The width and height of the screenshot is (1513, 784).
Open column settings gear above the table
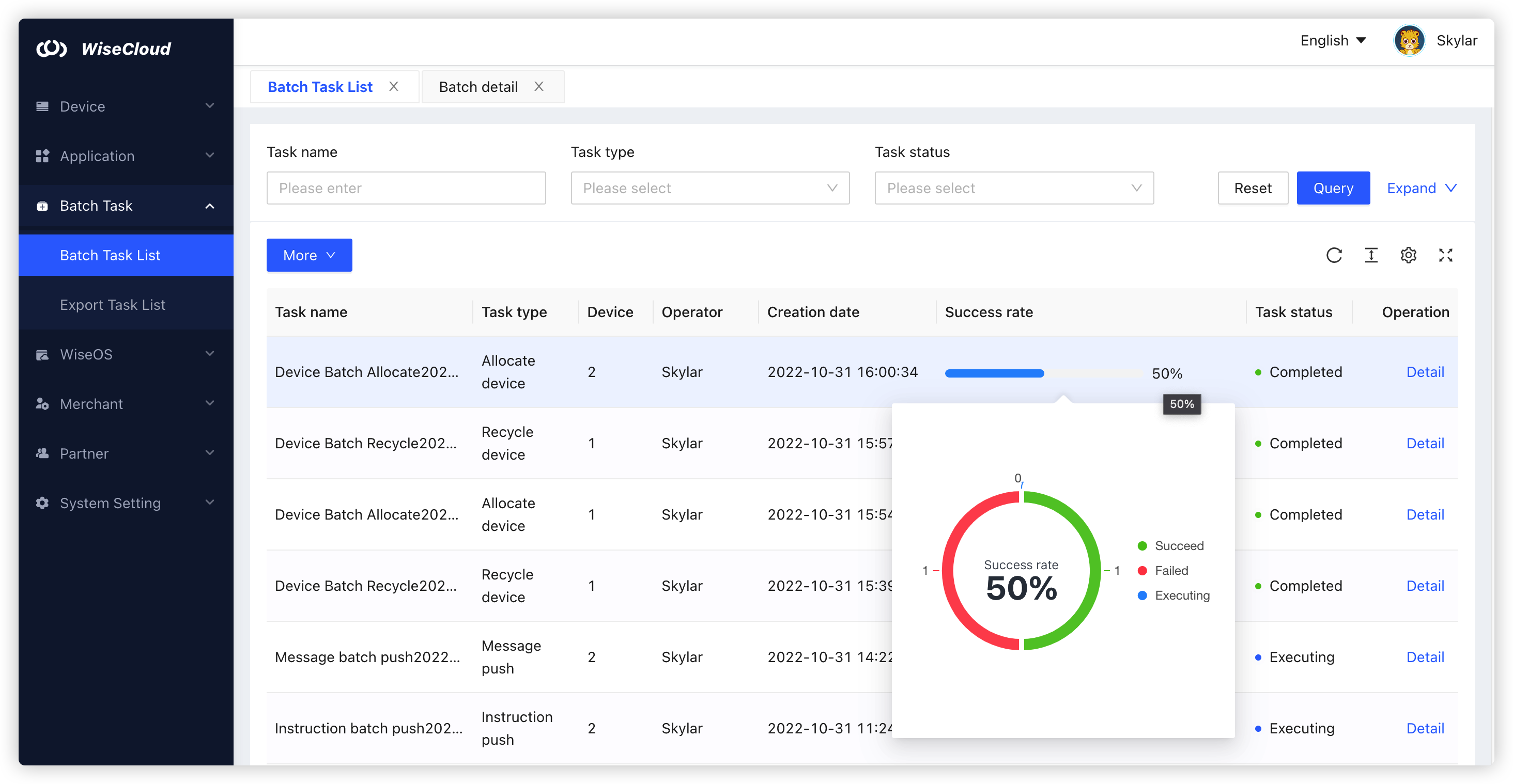[1409, 255]
